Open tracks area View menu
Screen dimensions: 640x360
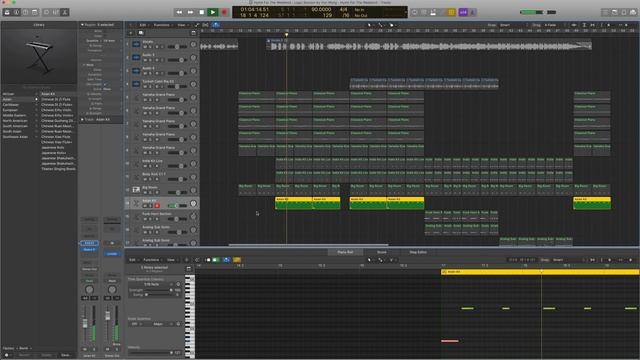coord(182,25)
